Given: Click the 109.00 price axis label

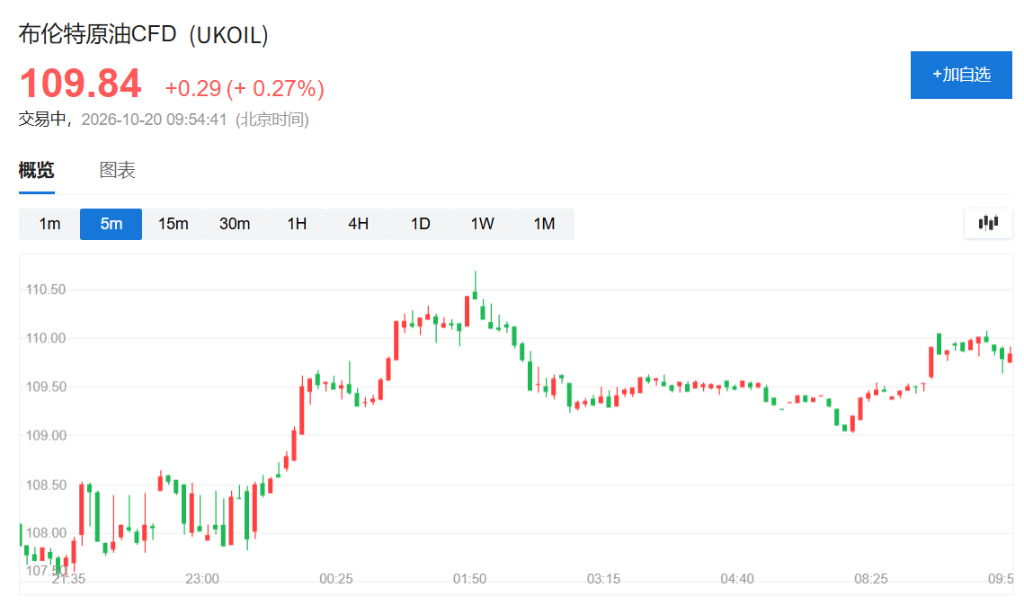Looking at the screenshot, I should coord(46,436).
